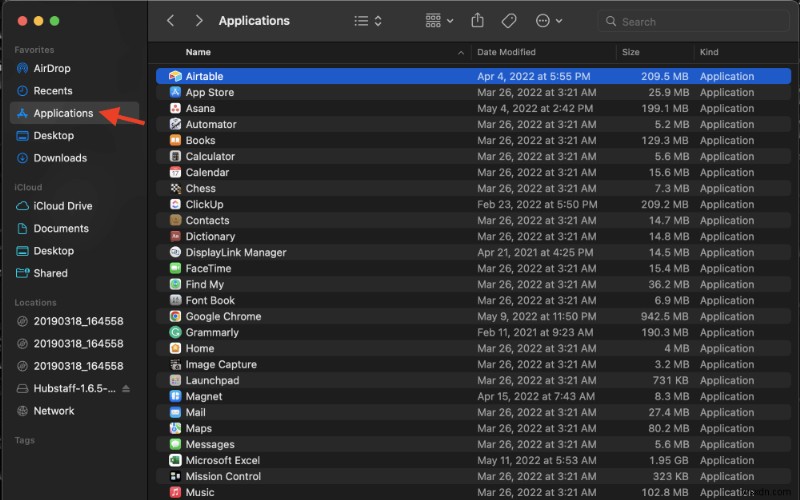Select the Google Chrome icon

(x=175, y=316)
